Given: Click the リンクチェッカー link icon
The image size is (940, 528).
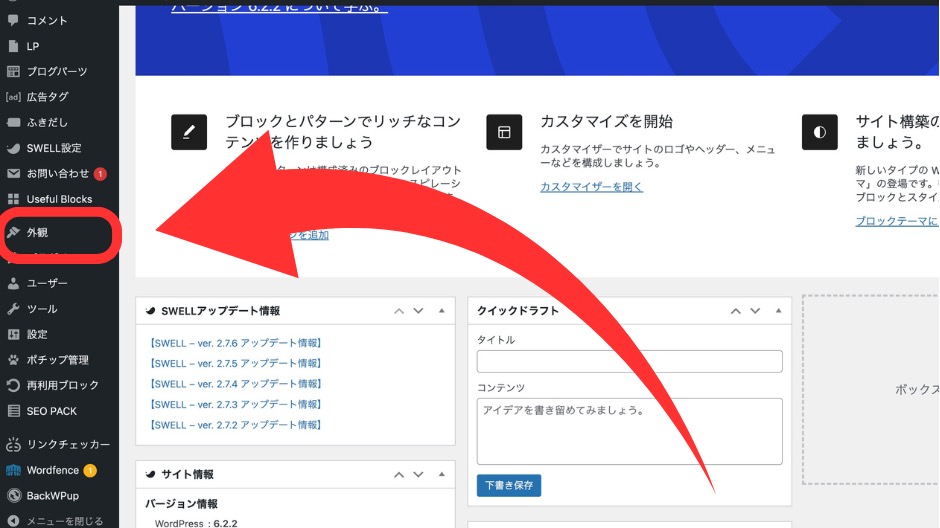Looking at the screenshot, I should (13, 444).
